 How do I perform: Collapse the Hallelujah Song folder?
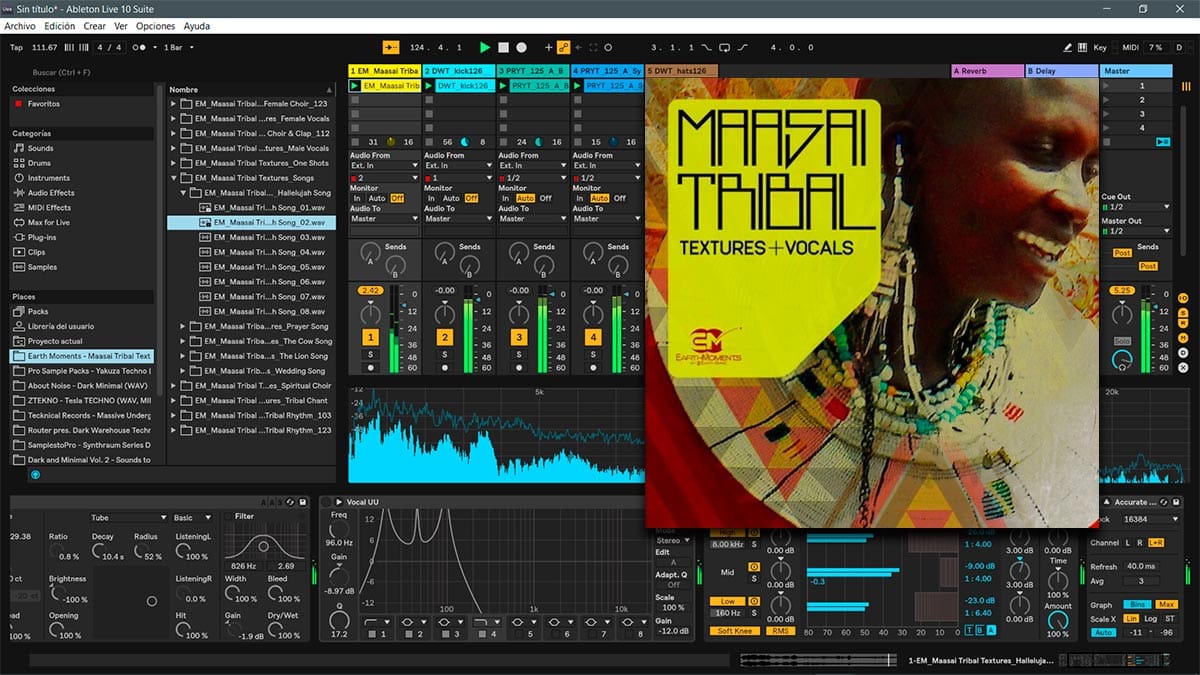[x=183, y=193]
